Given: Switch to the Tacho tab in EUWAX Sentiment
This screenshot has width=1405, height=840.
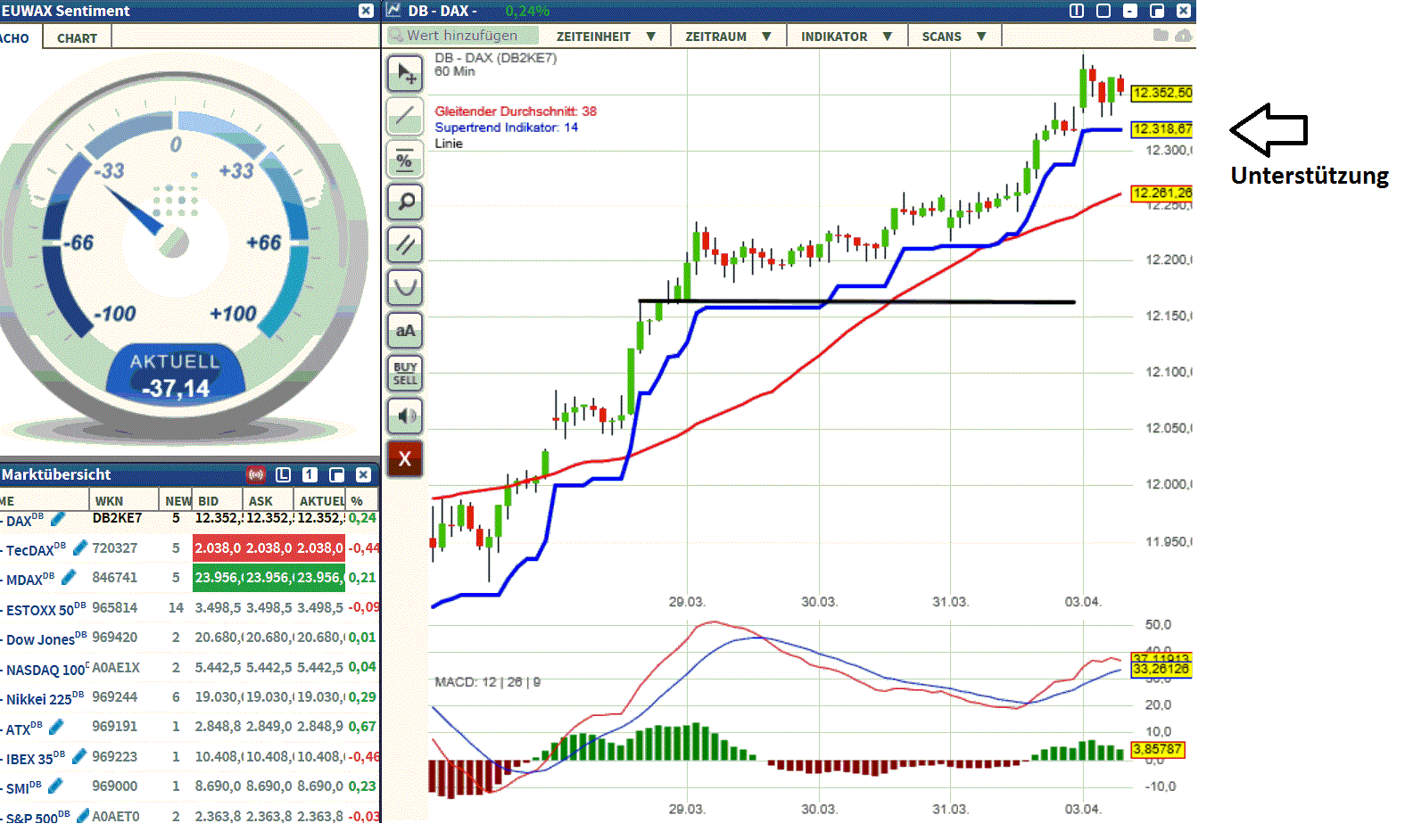Looking at the screenshot, I should point(16,38).
